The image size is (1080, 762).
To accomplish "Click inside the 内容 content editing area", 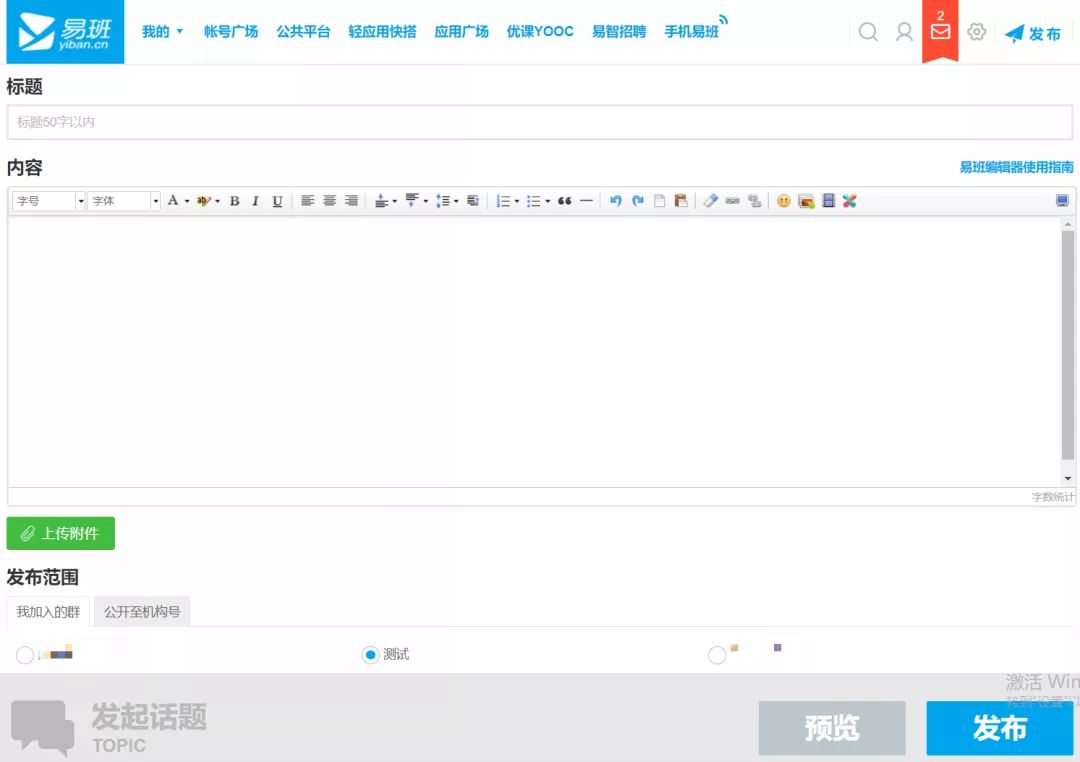I will pos(534,351).
